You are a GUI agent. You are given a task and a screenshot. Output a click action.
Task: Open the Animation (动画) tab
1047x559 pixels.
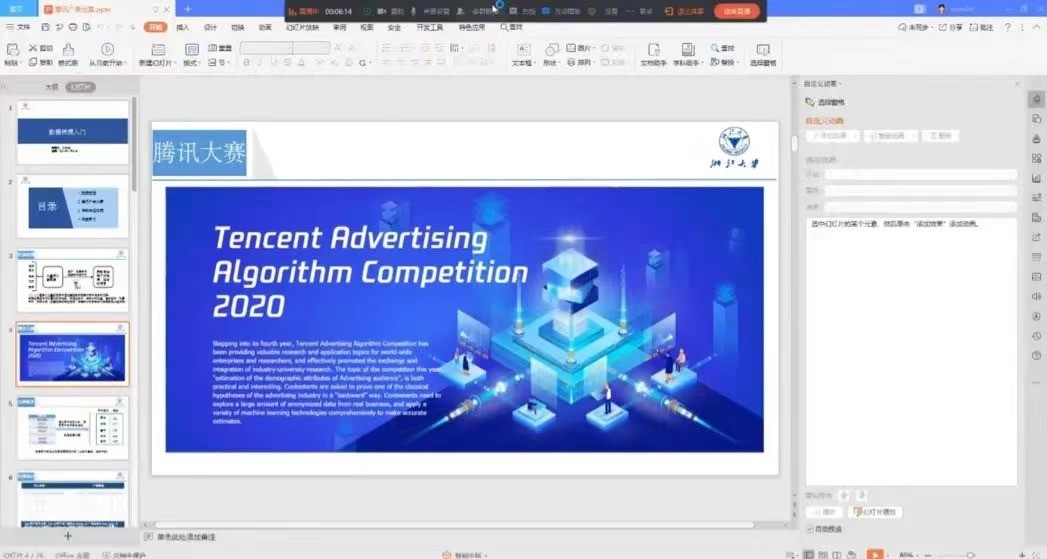pos(265,27)
